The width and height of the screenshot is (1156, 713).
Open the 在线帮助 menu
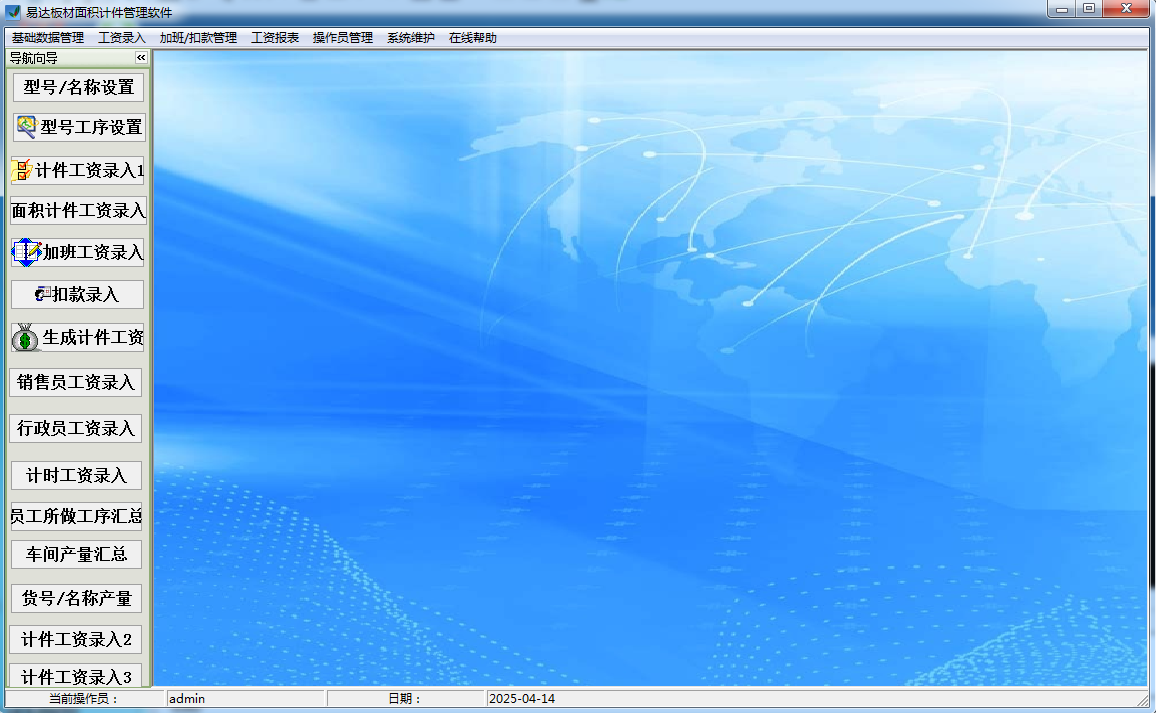pos(473,38)
